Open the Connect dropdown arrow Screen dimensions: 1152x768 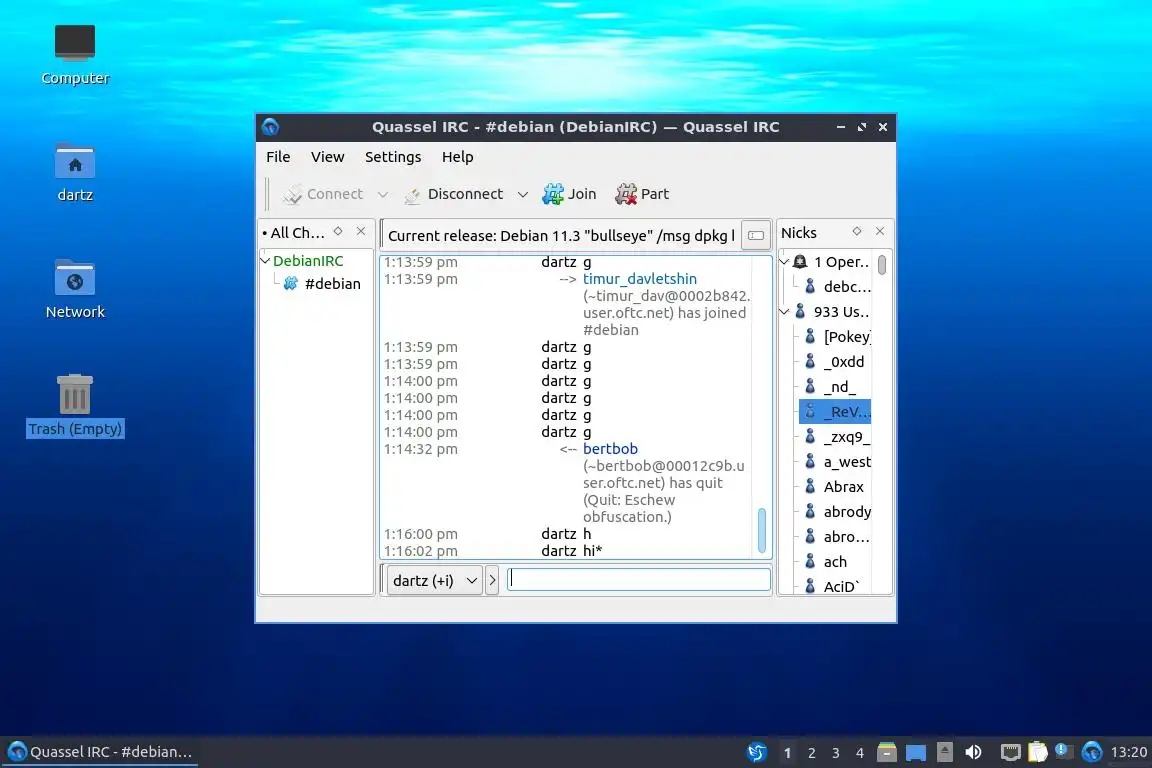pos(383,195)
